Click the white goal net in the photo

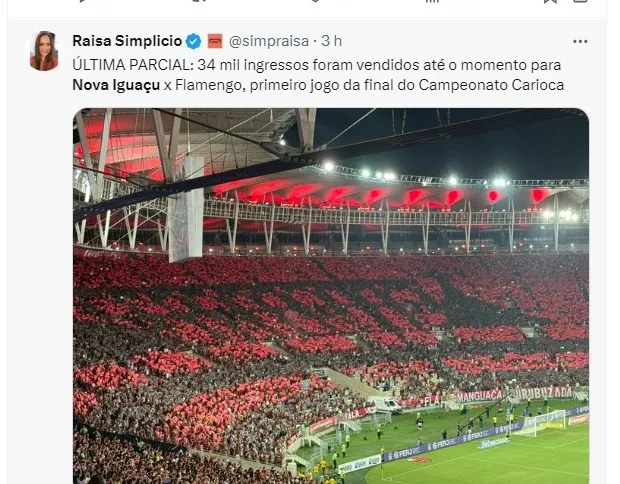(540, 422)
